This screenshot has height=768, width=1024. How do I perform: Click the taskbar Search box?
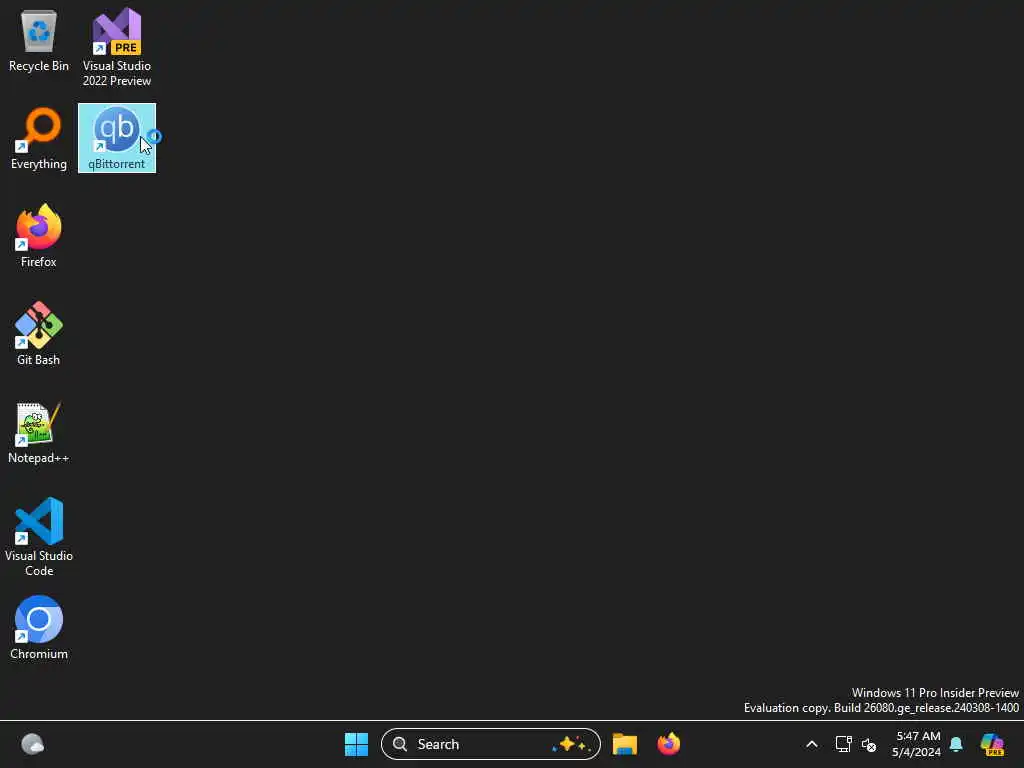490,744
